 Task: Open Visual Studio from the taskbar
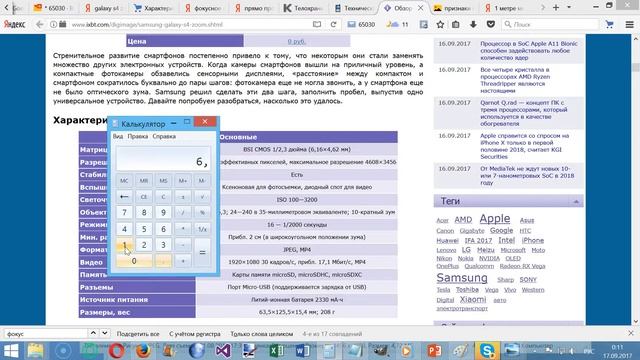coord(223,351)
